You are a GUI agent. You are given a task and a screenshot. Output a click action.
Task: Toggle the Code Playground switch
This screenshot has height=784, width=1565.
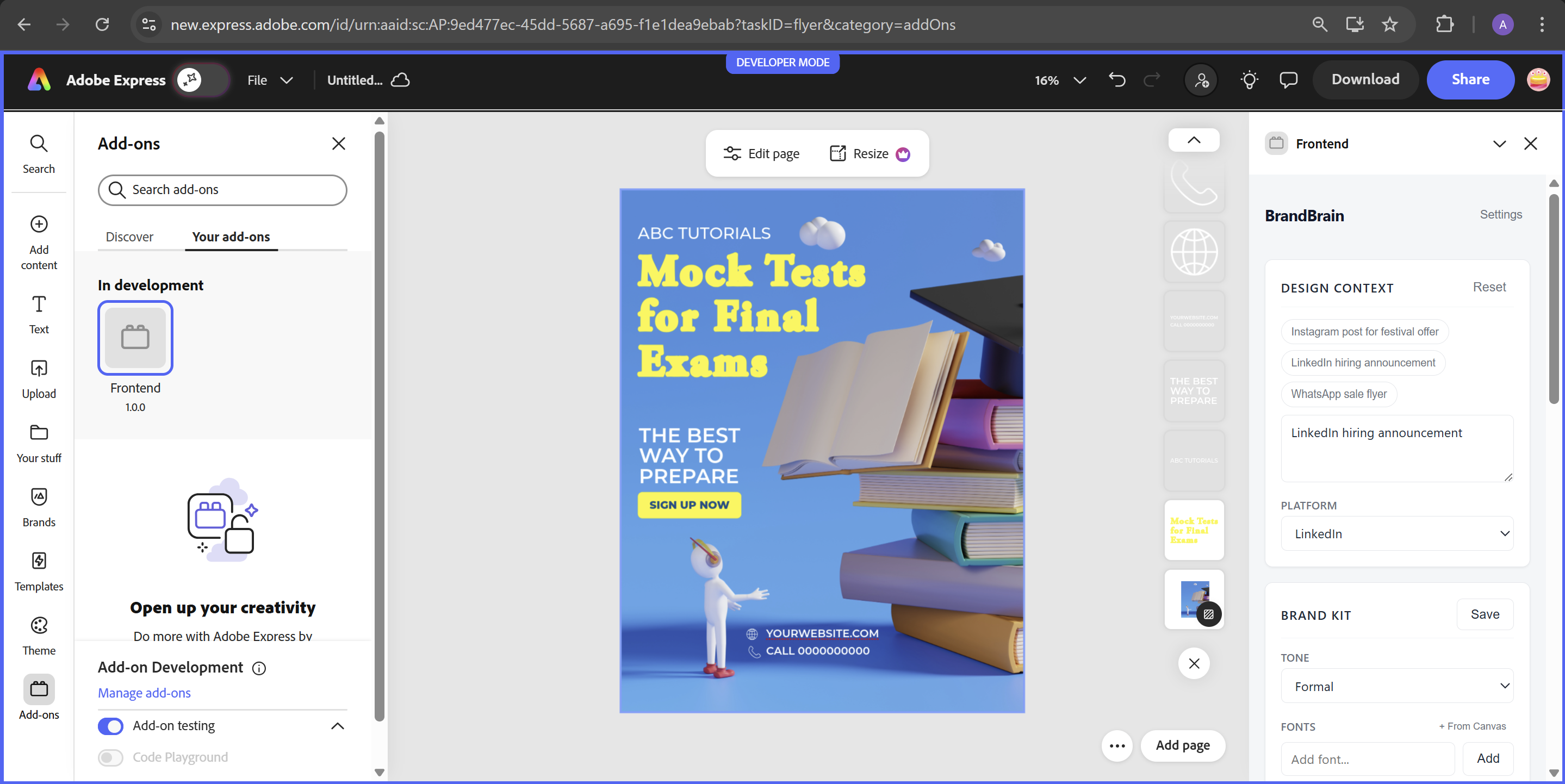(x=110, y=757)
